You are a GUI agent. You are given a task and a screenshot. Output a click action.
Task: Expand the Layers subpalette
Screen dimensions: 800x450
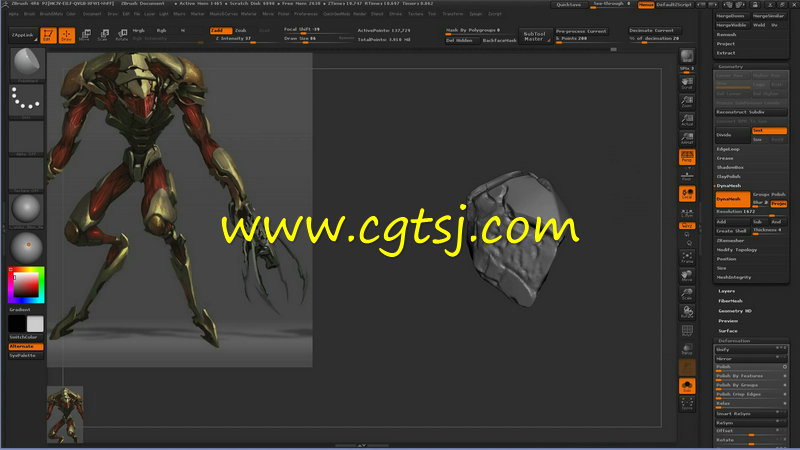pyautogui.click(x=727, y=291)
